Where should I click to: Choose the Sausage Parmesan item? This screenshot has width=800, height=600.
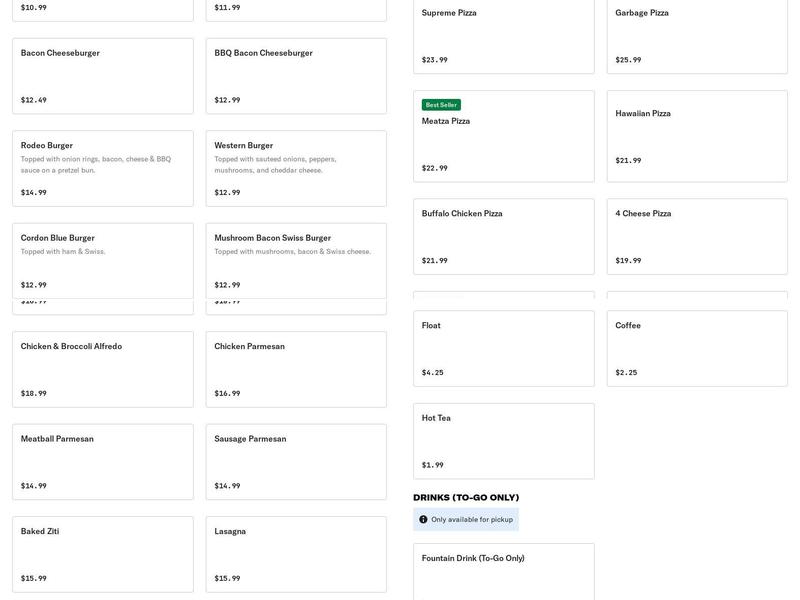click(296, 461)
